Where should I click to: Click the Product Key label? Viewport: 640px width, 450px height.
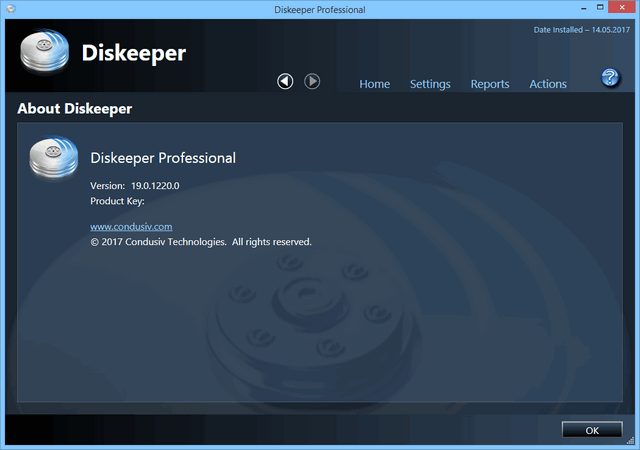point(117,201)
